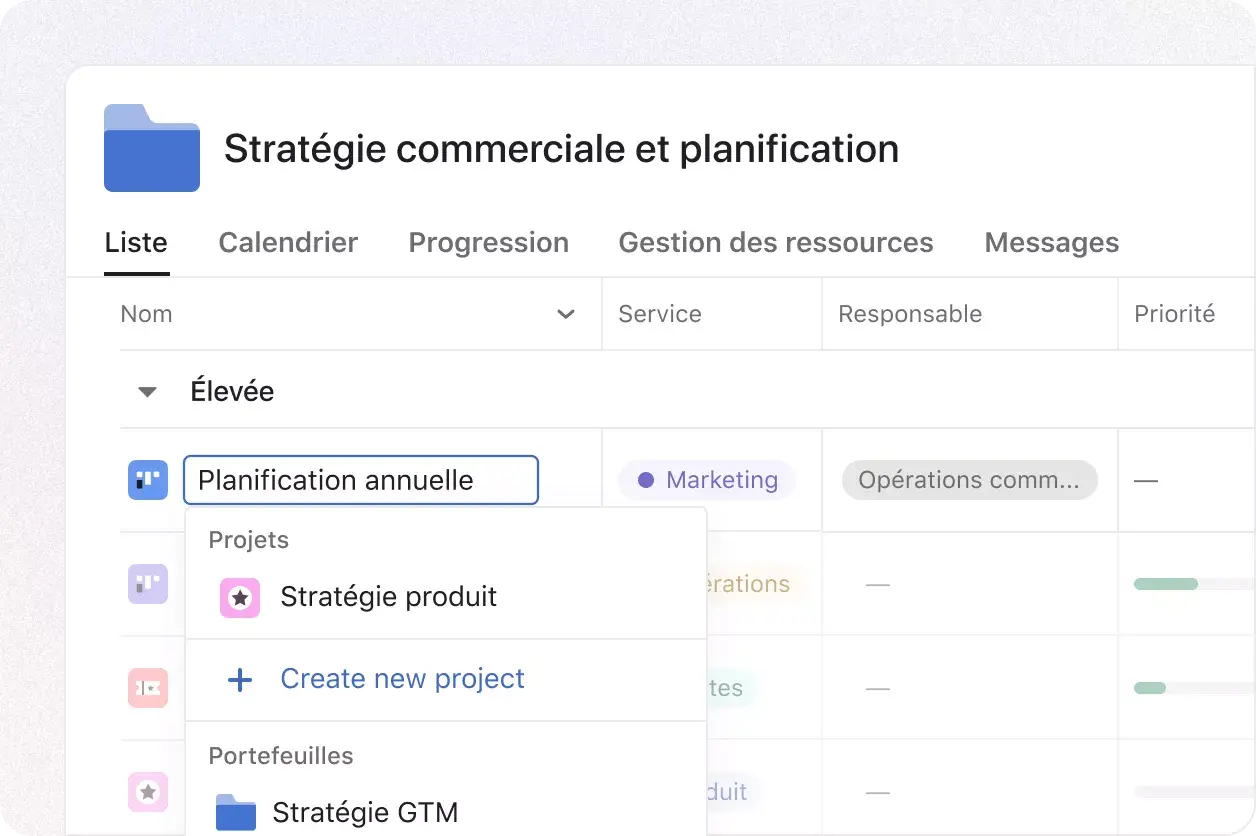Viewport: 1256px width, 836px height.
Task: Click the red ticket project icon
Action: pyautogui.click(x=148, y=688)
